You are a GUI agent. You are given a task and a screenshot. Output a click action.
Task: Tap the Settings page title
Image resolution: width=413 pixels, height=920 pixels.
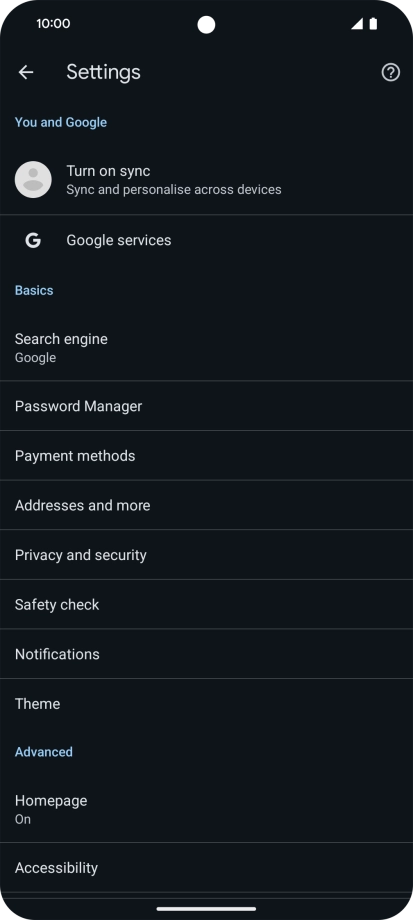click(103, 72)
